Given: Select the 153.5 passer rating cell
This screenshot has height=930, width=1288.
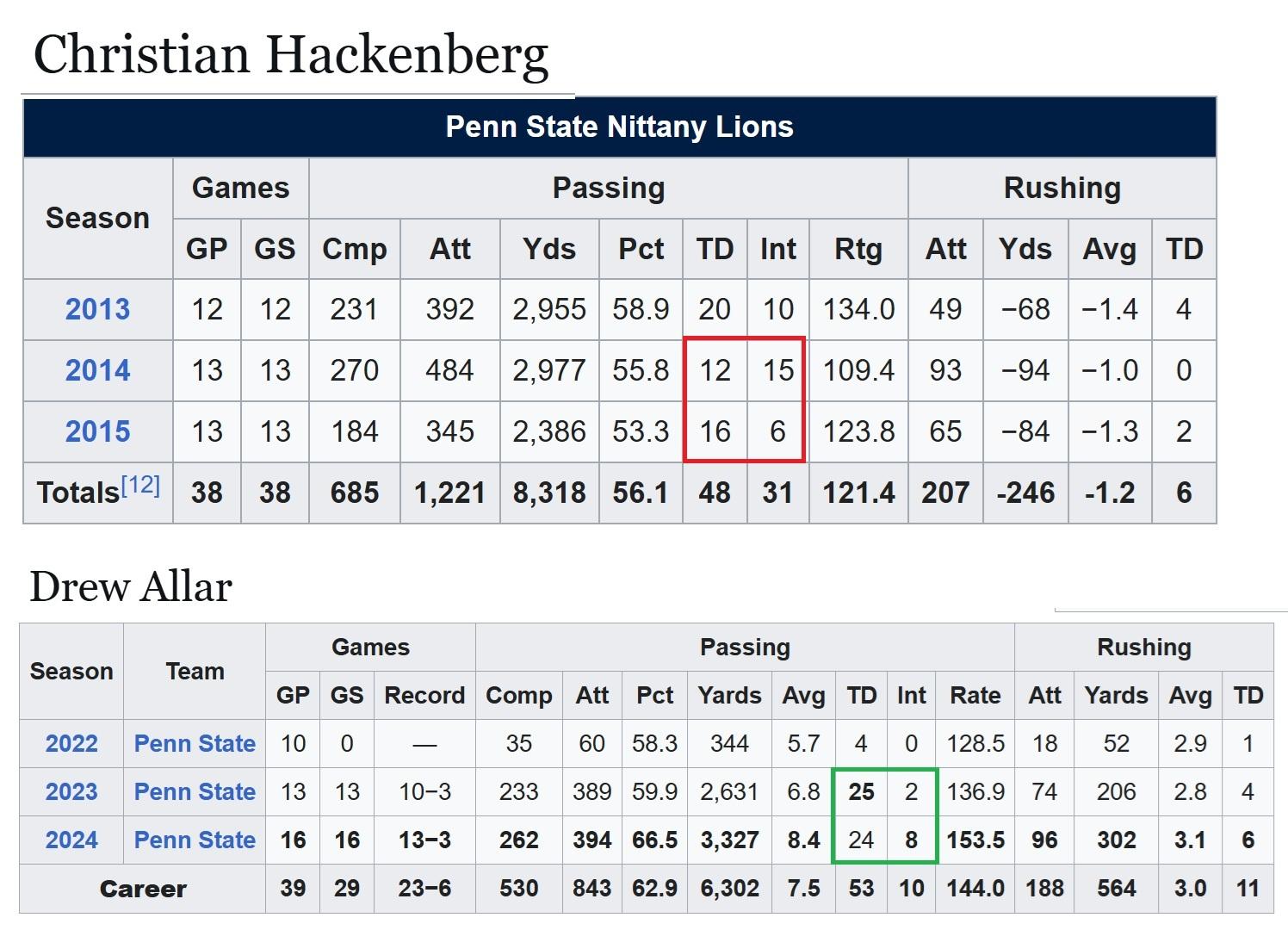Looking at the screenshot, I should click(x=975, y=840).
